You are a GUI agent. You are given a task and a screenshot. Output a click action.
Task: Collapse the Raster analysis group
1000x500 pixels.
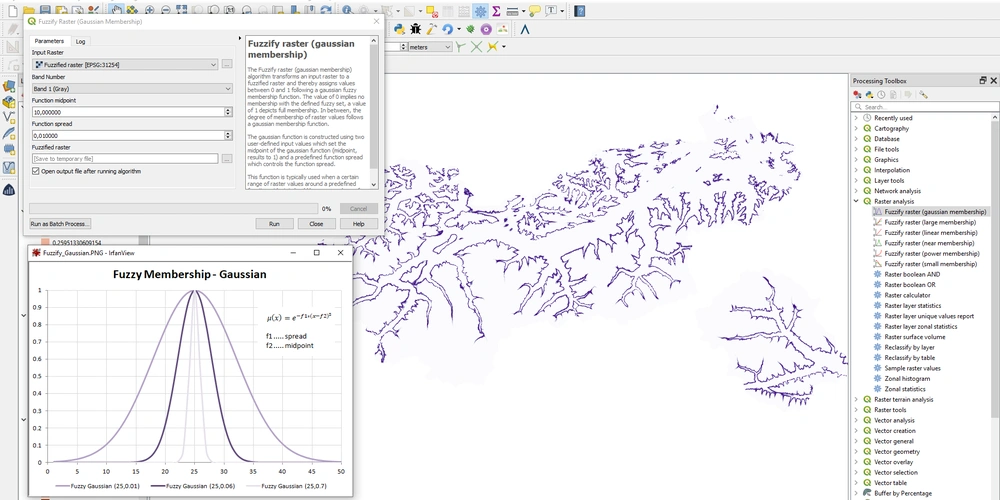857,201
